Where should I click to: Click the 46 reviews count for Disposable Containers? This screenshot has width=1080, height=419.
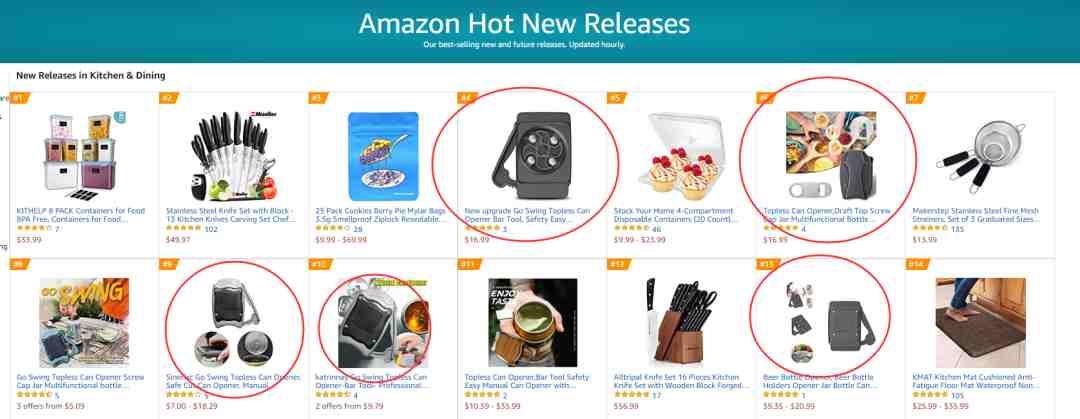(x=656, y=229)
